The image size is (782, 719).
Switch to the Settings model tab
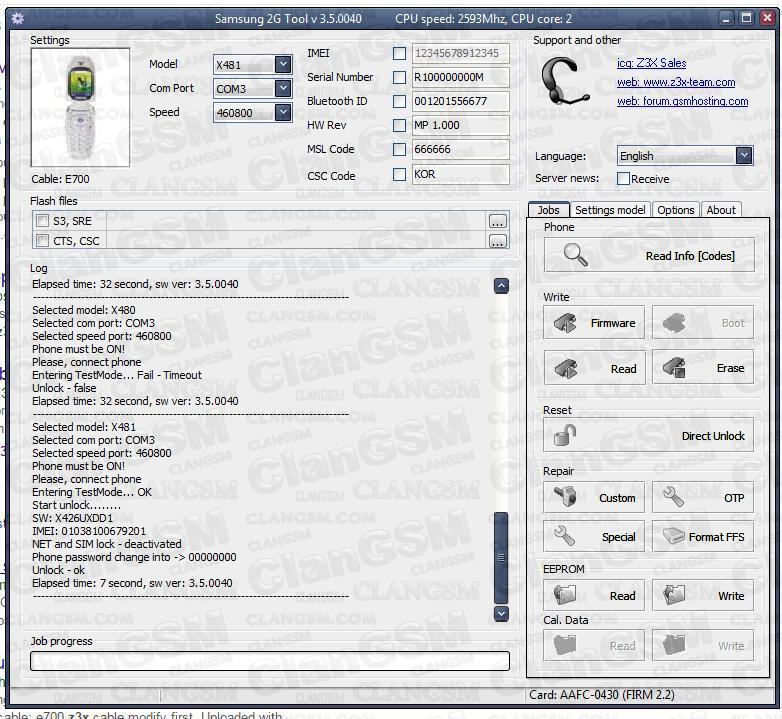[x=610, y=210]
